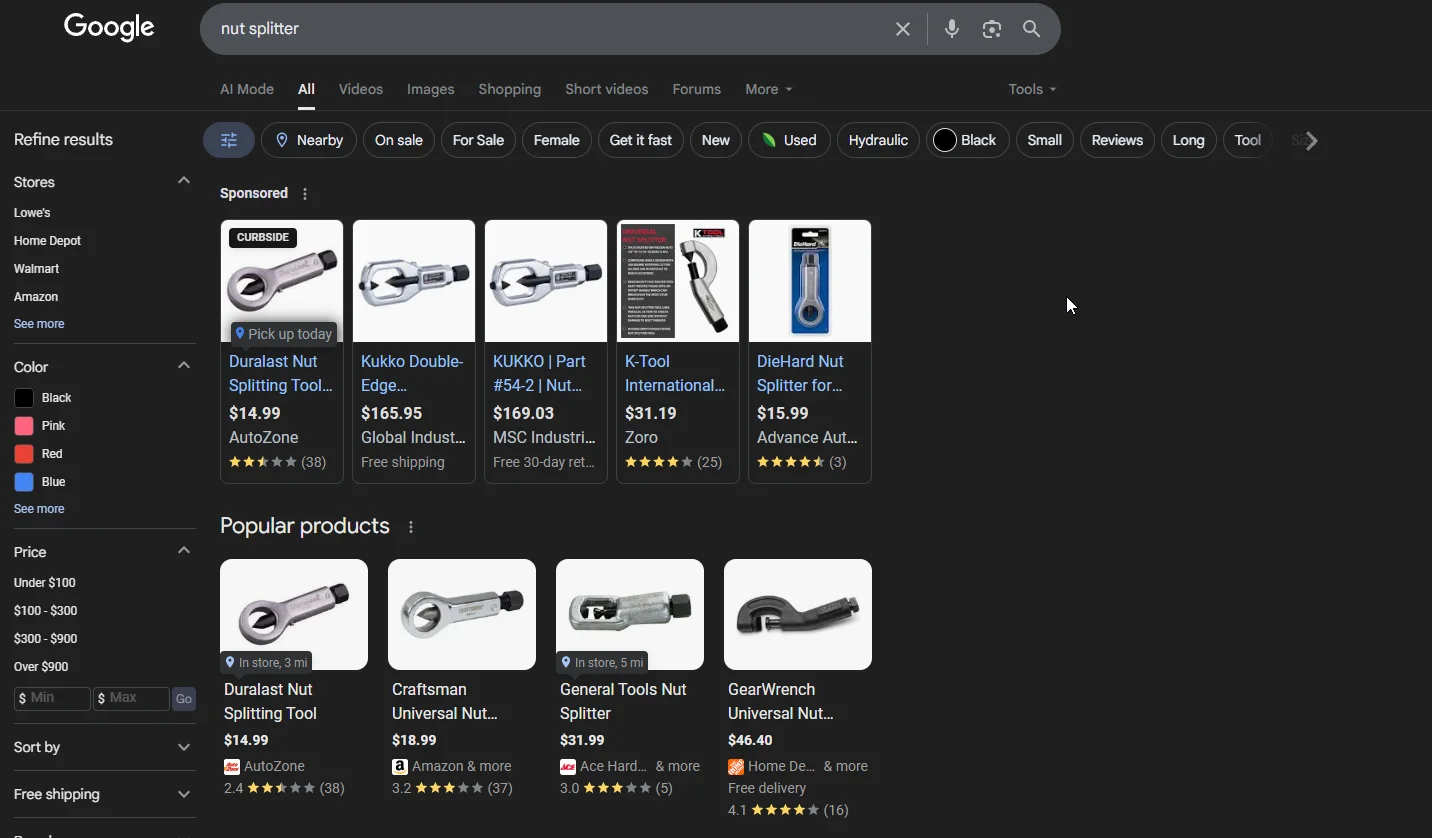1432x838 pixels.
Task: Switch to AI Mode tab
Action: (247, 89)
